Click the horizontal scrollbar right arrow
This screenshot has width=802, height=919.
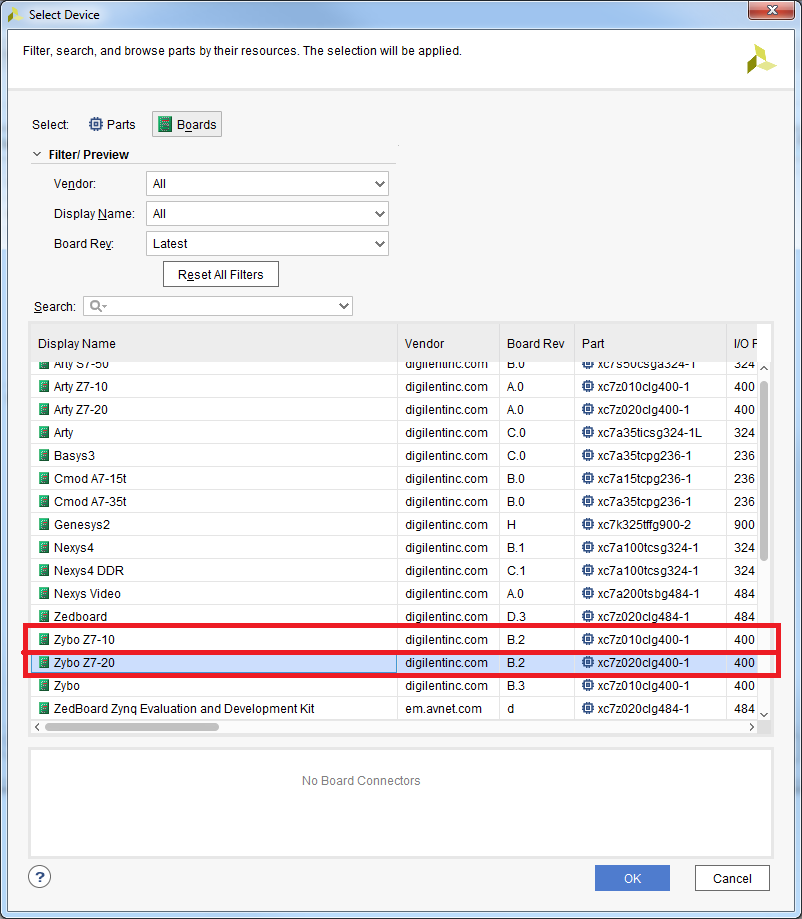pyautogui.click(x=752, y=727)
